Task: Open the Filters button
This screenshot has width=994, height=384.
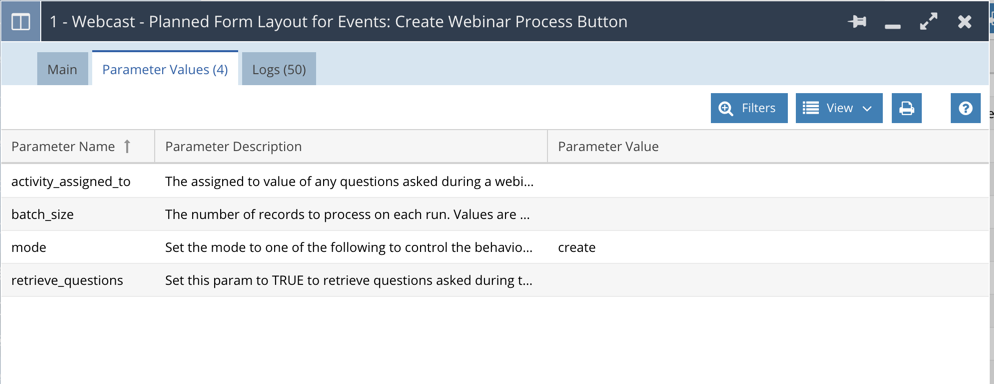Action: coord(749,108)
